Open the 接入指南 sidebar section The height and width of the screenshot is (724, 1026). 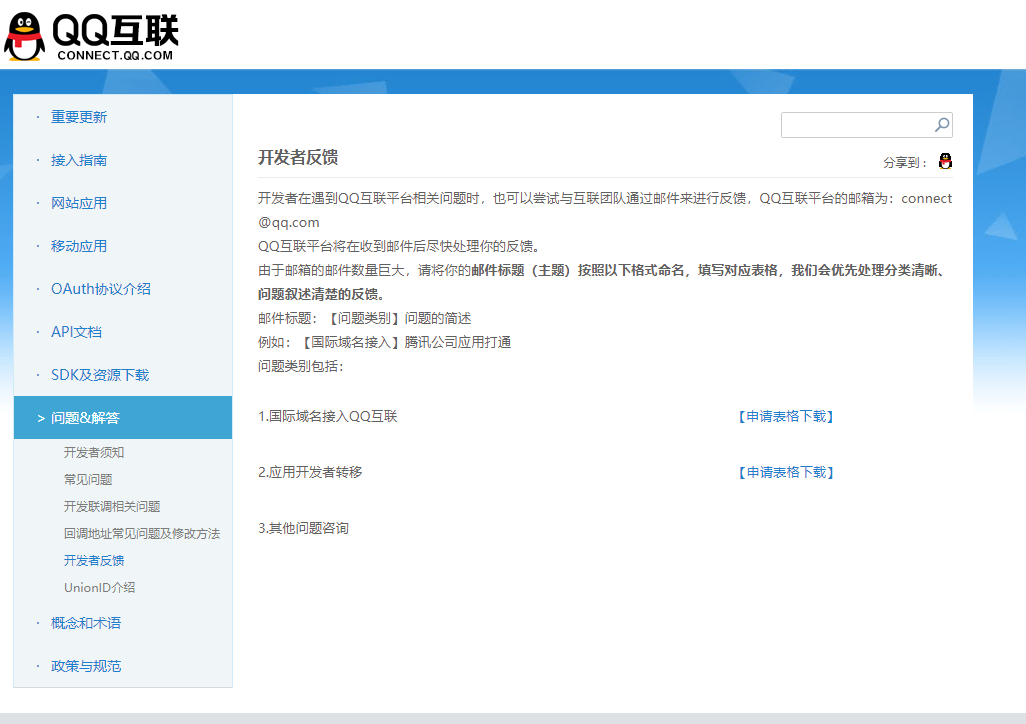point(79,160)
